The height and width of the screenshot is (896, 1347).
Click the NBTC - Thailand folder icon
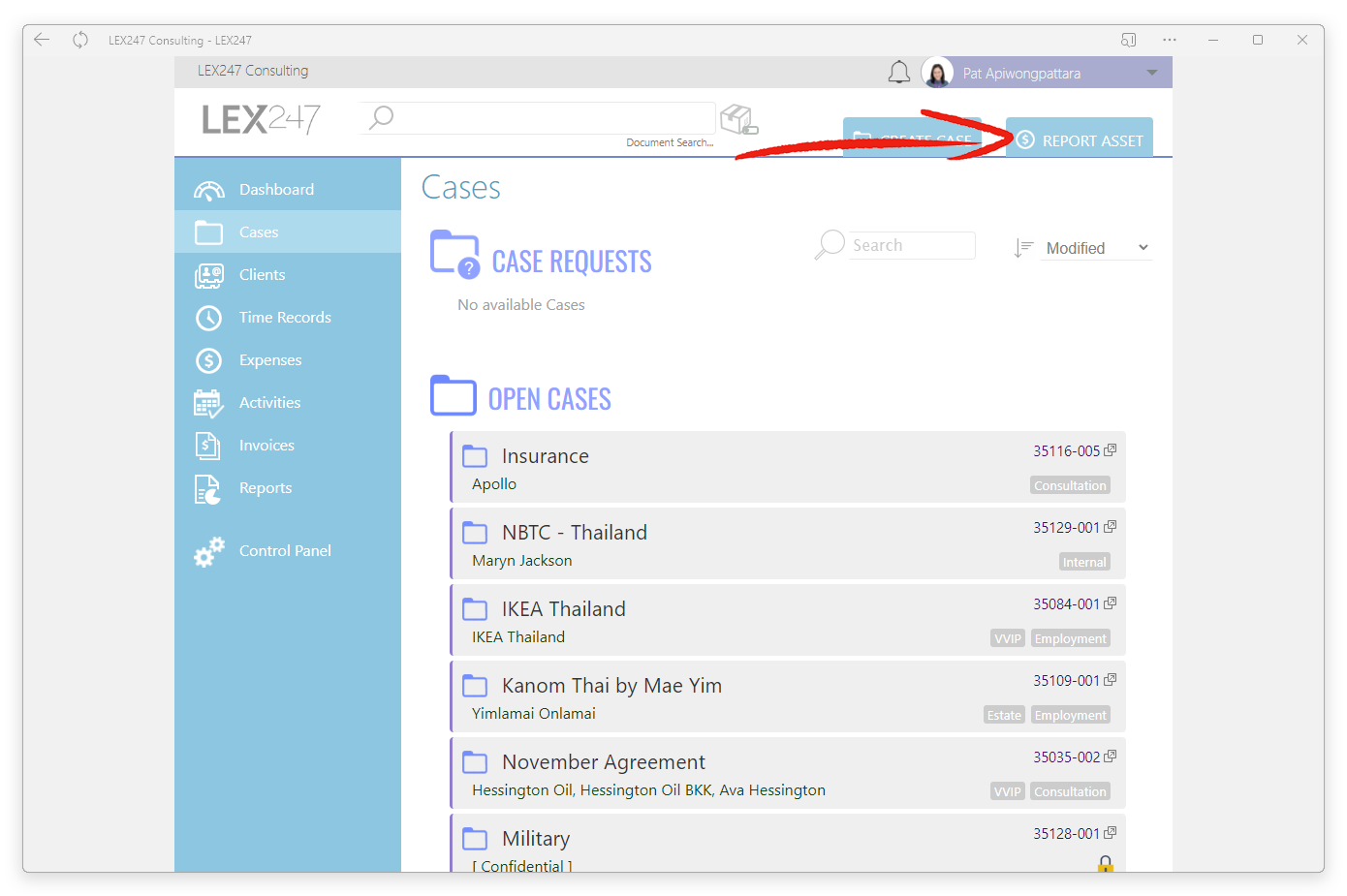tap(475, 533)
